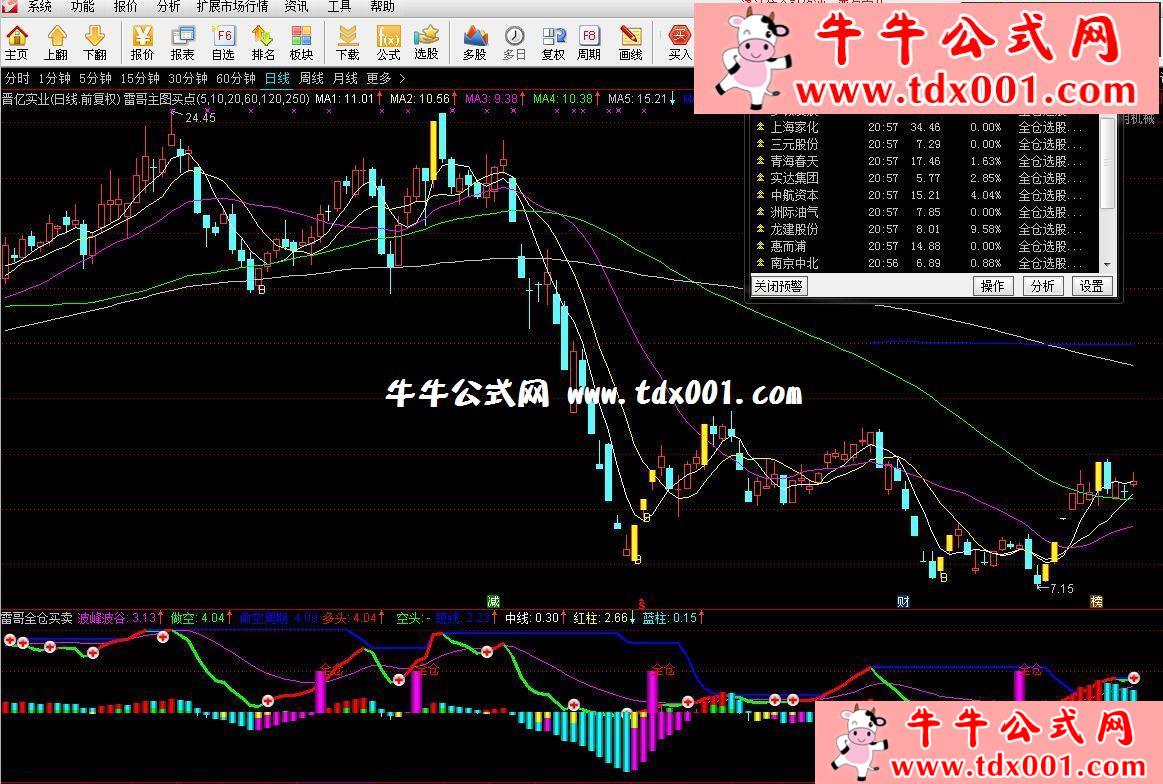
Task: Click the 财 event marker below chart
Action: (x=903, y=601)
